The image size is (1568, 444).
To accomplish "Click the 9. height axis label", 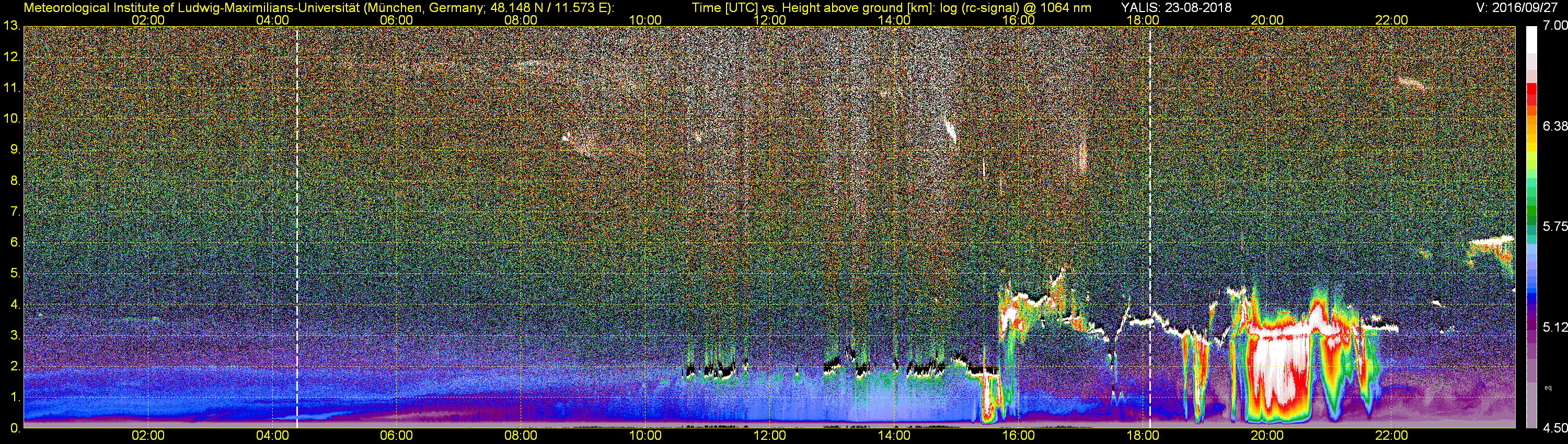I will (15, 149).
